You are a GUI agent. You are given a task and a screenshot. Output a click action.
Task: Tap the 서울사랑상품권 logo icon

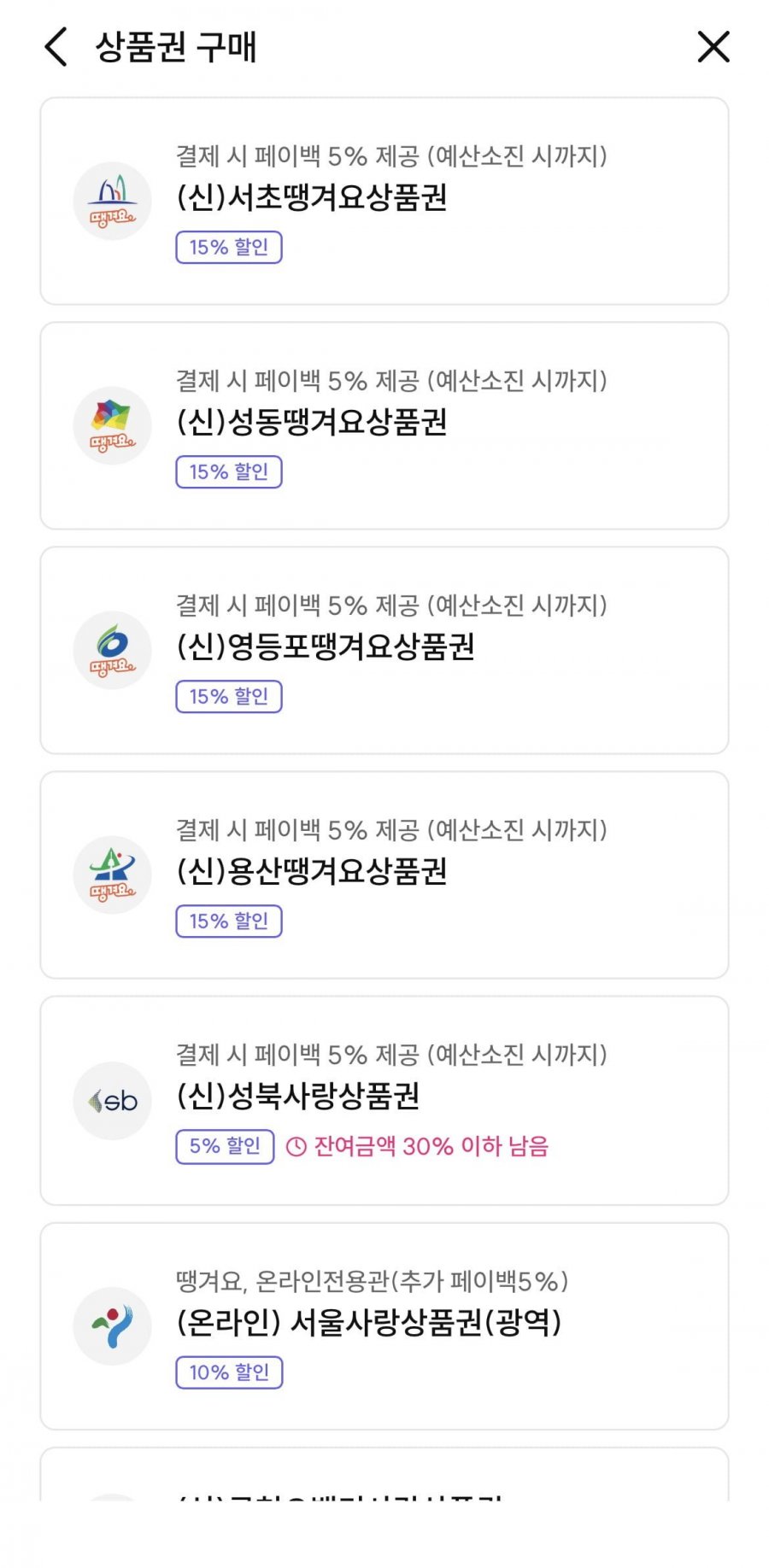click(x=112, y=1326)
